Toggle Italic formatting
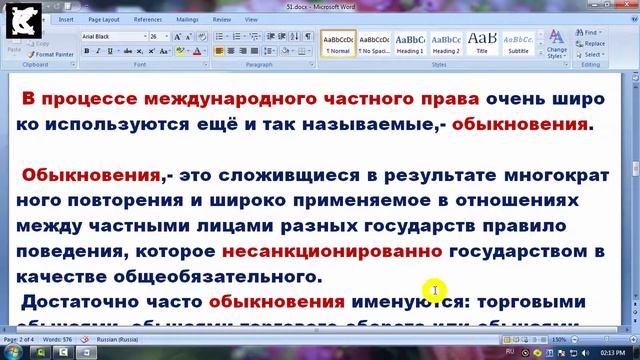Image resolution: width=640 pixels, height=360 pixels. pos(98,51)
